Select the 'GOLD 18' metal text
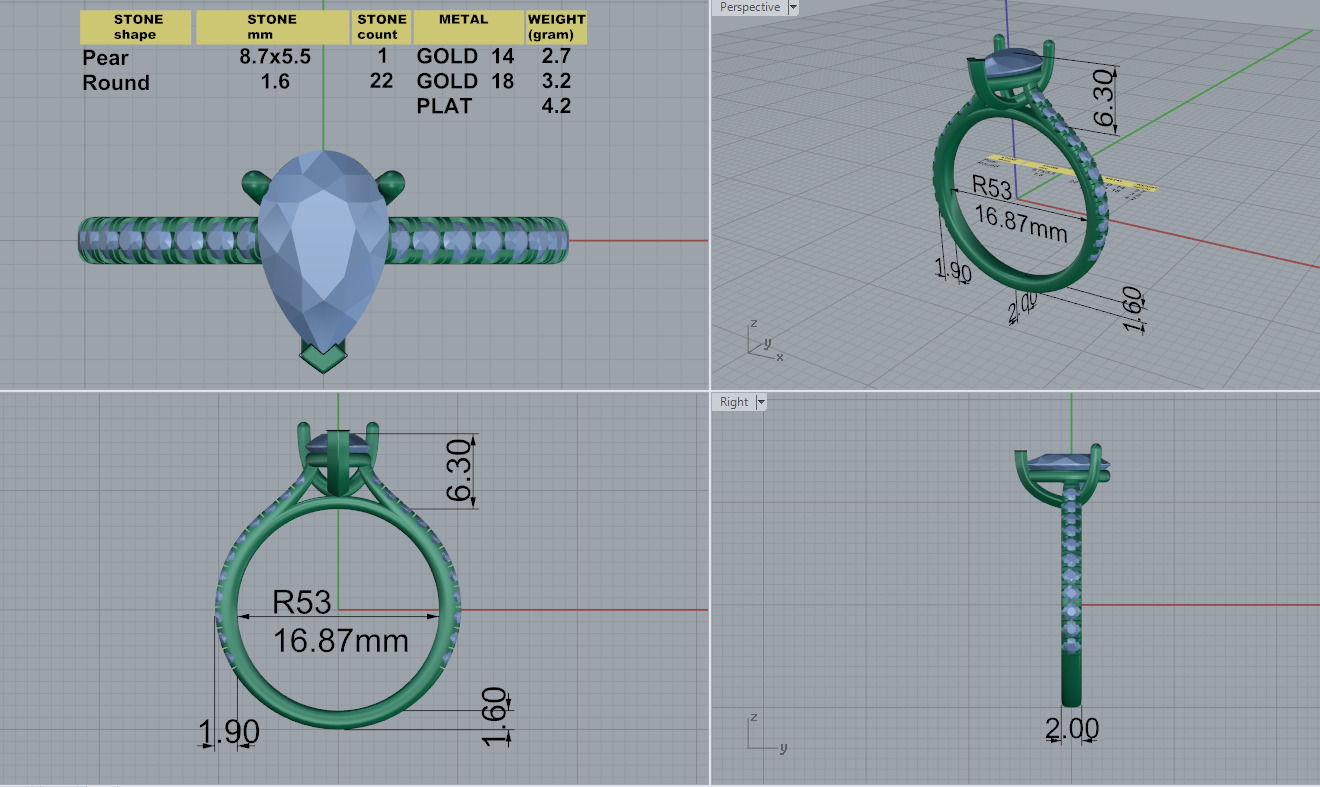Screen dimensions: 1320x787 466,81
